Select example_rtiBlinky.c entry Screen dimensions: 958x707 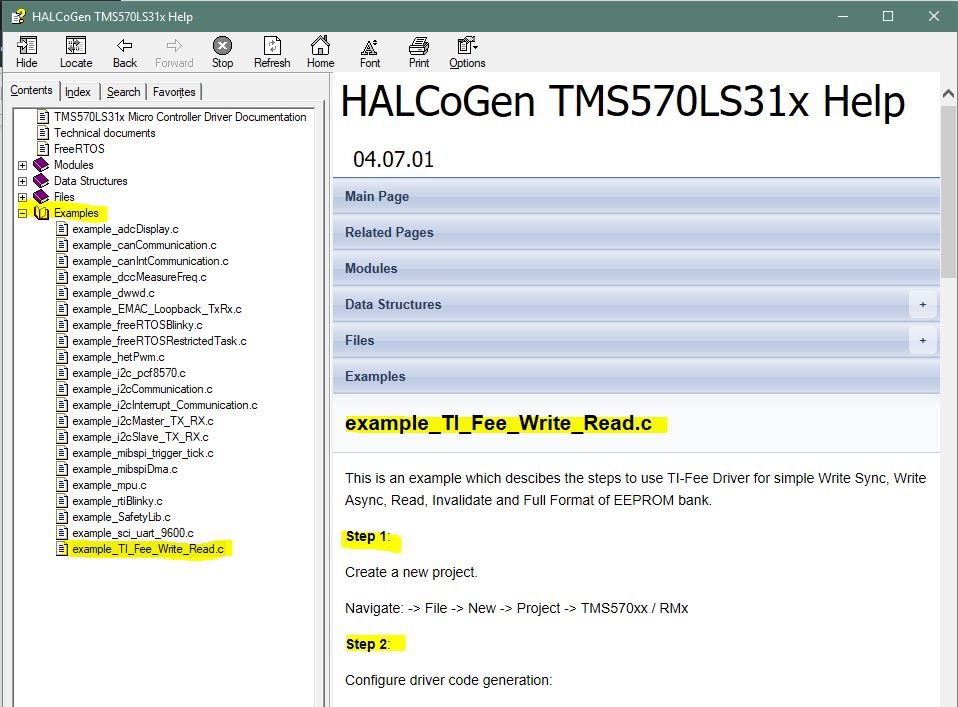[x=117, y=501]
